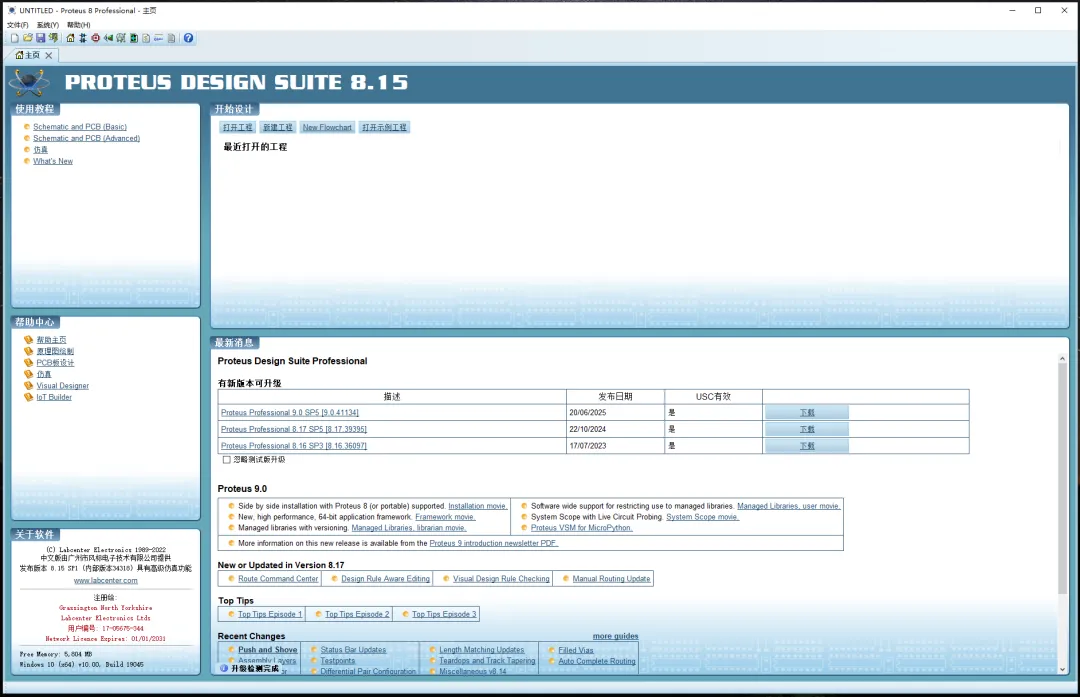Click the book icon beside Visual Designer

click(x=28, y=386)
